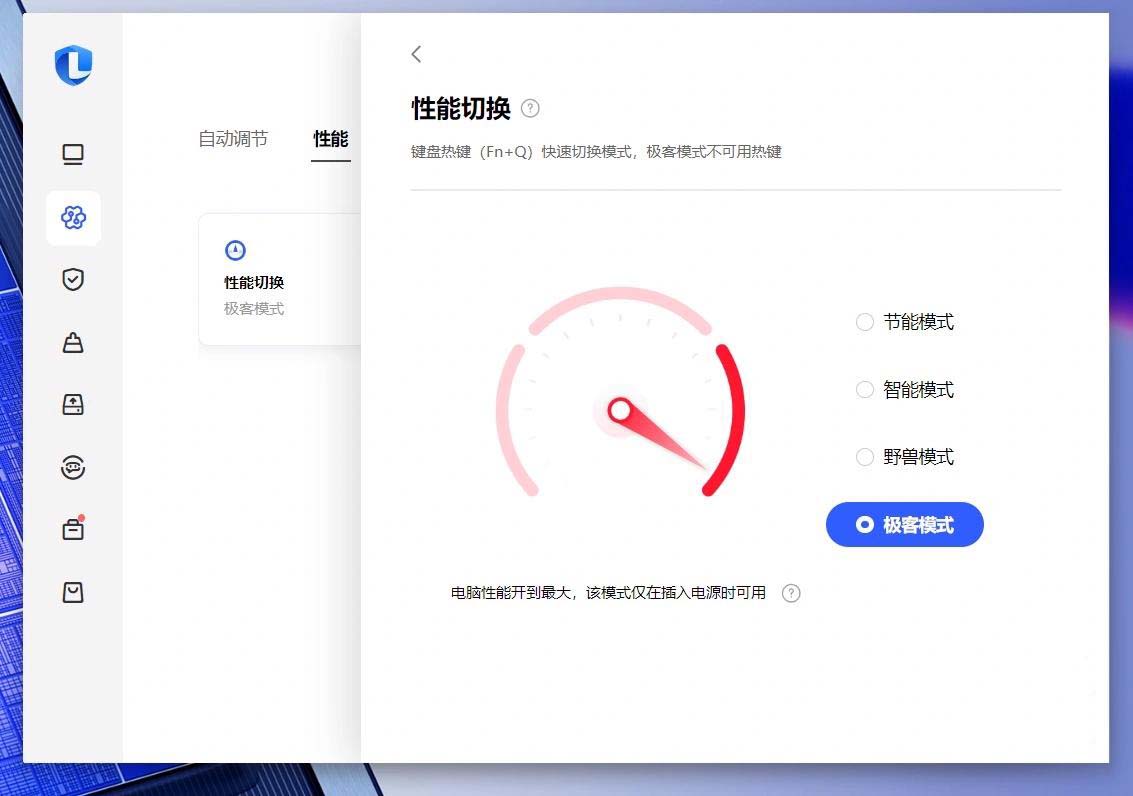Open the shield checkmark security sidebar icon

coord(73,280)
